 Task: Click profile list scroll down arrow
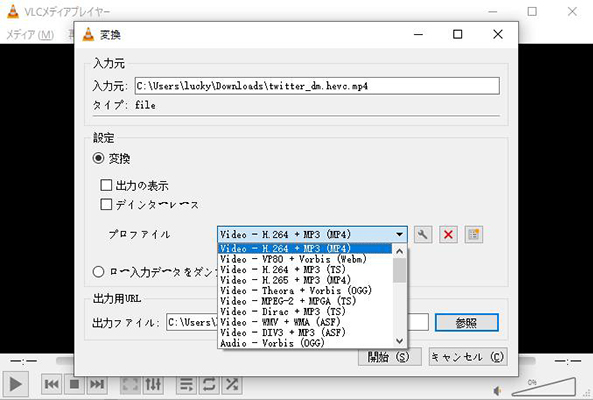click(x=399, y=341)
